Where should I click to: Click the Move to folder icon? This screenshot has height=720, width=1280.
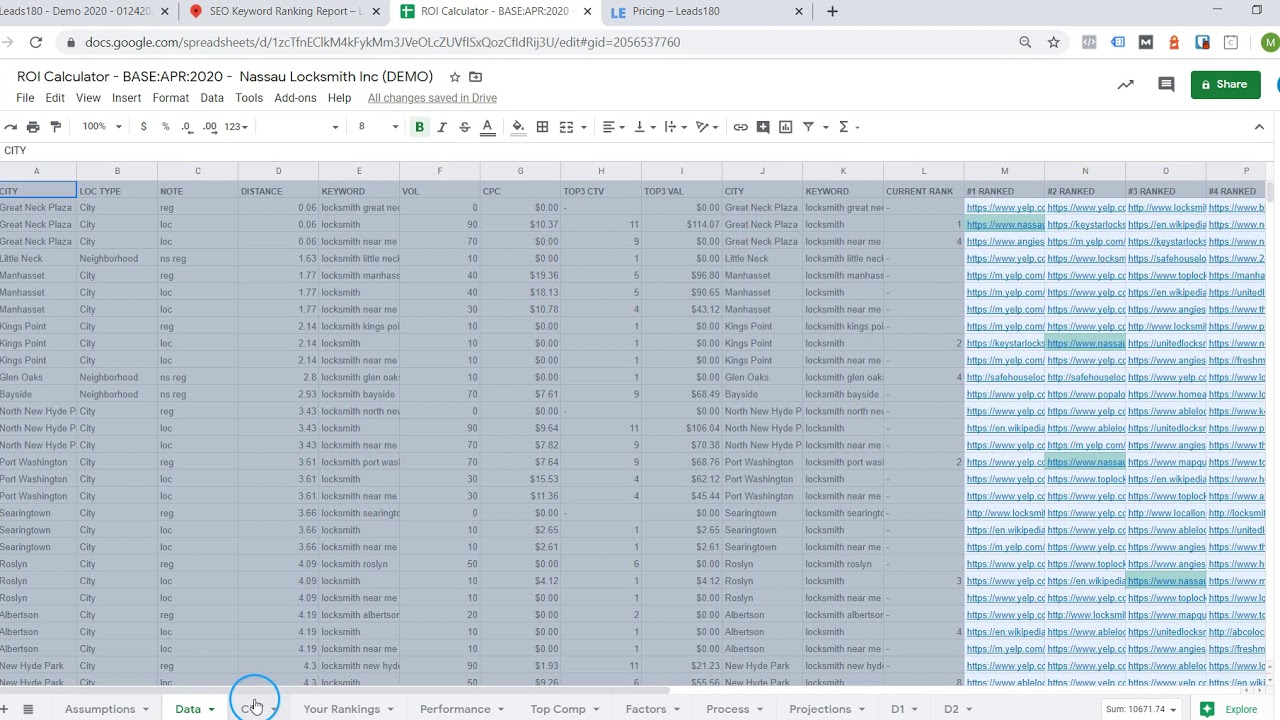click(x=476, y=77)
